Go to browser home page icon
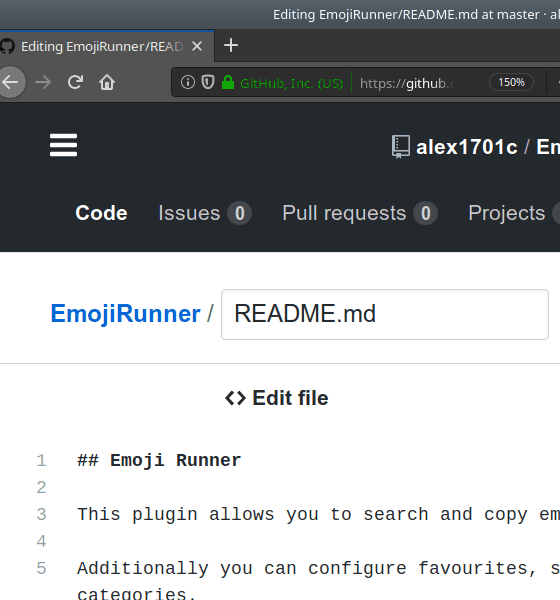 pos(107,82)
